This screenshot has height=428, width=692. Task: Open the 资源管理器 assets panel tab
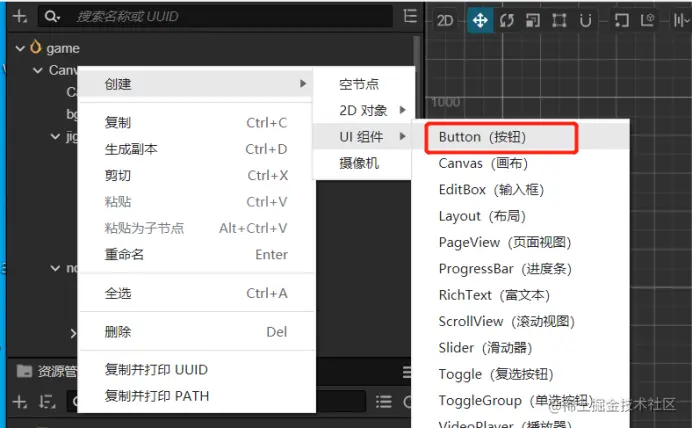[47, 372]
